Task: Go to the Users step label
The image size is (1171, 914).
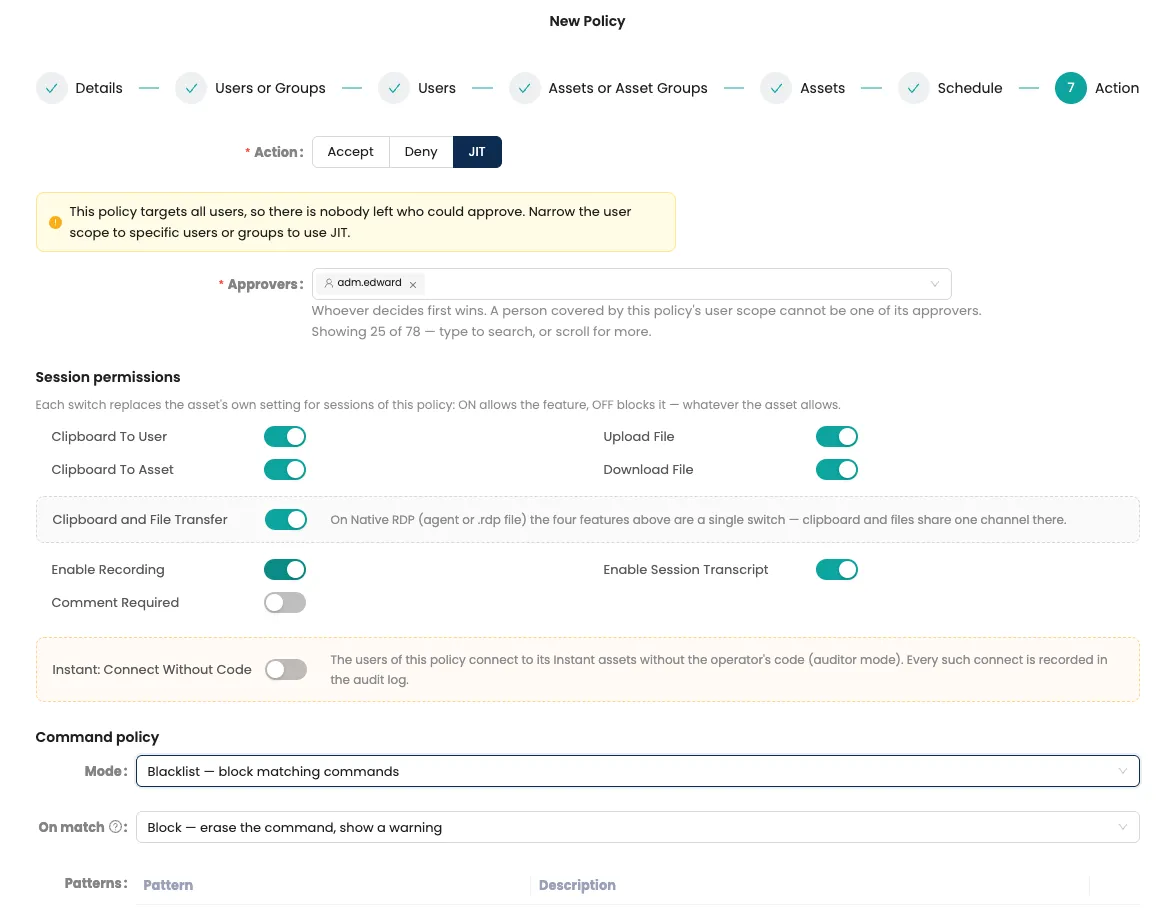Action: 437,88
